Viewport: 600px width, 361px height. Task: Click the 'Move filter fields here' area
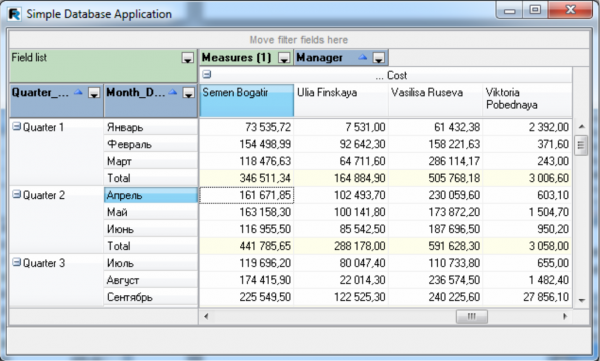click(x=298, y=40)
